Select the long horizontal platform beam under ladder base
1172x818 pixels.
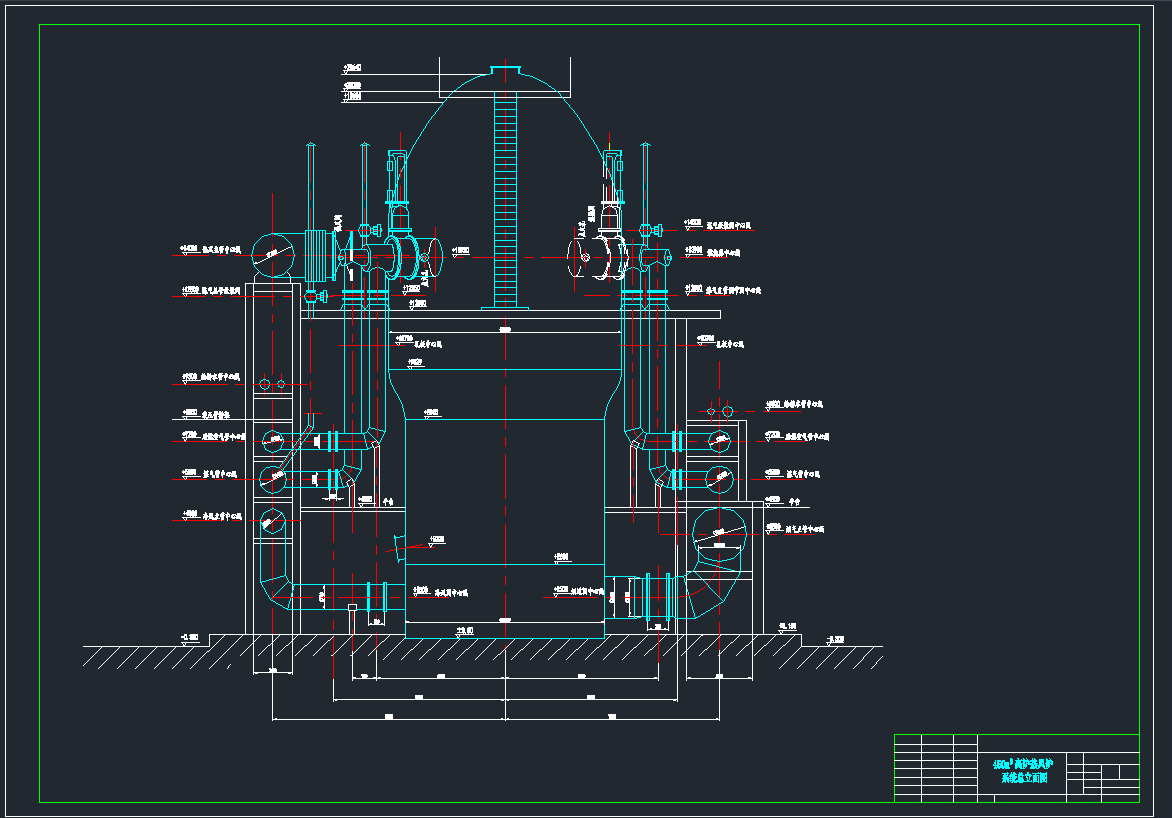tap(510, 314)
